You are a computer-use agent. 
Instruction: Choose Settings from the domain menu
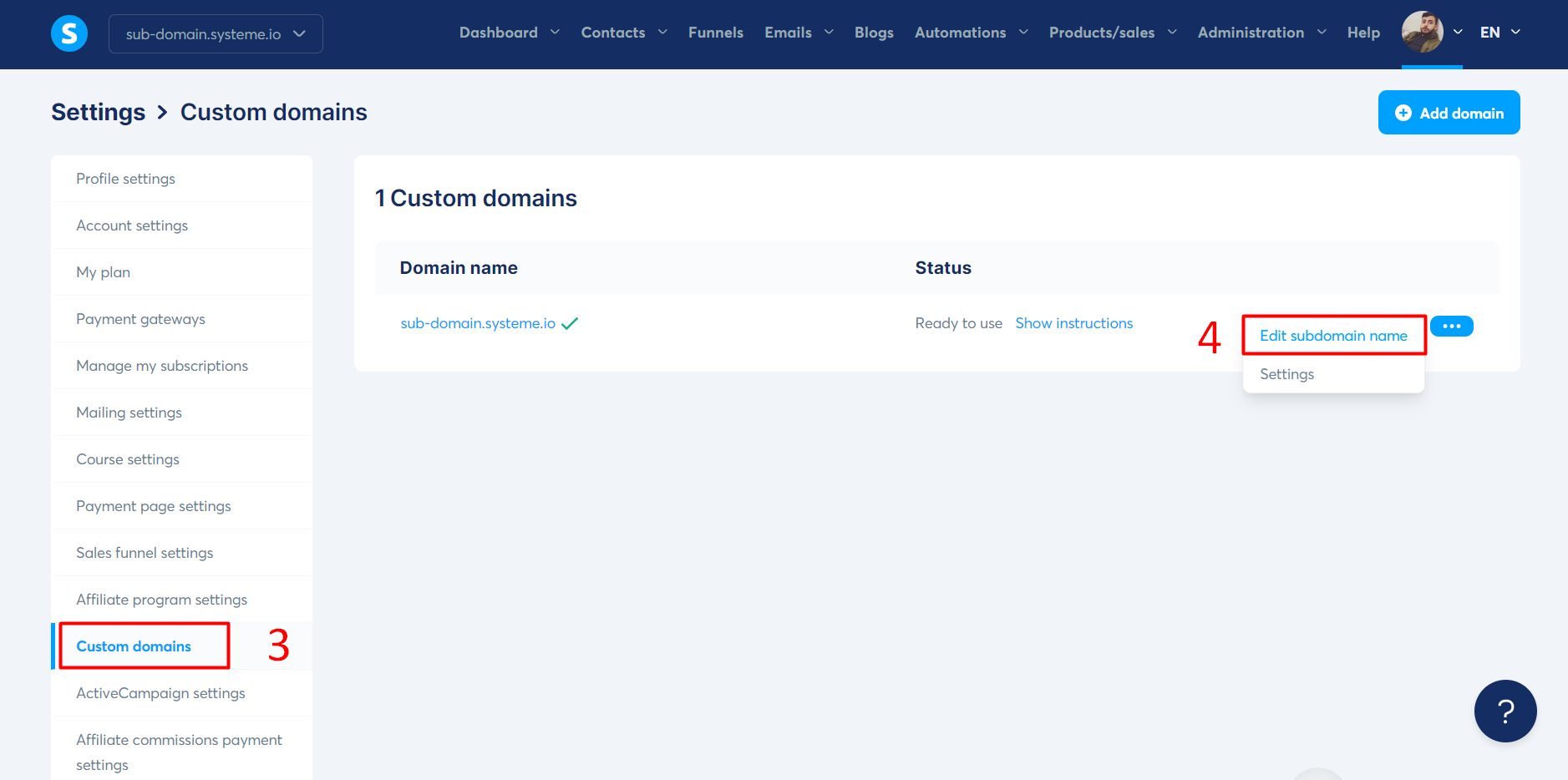[1286, 374]
